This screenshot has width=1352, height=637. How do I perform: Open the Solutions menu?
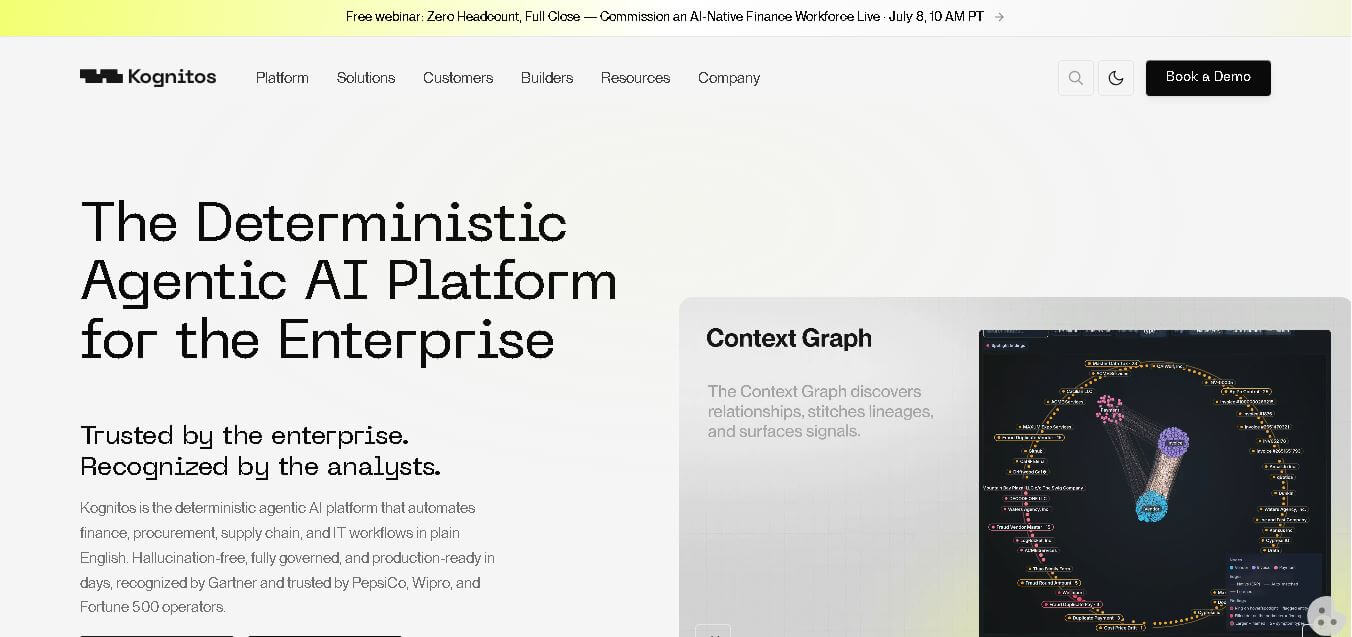pos(366,78)
